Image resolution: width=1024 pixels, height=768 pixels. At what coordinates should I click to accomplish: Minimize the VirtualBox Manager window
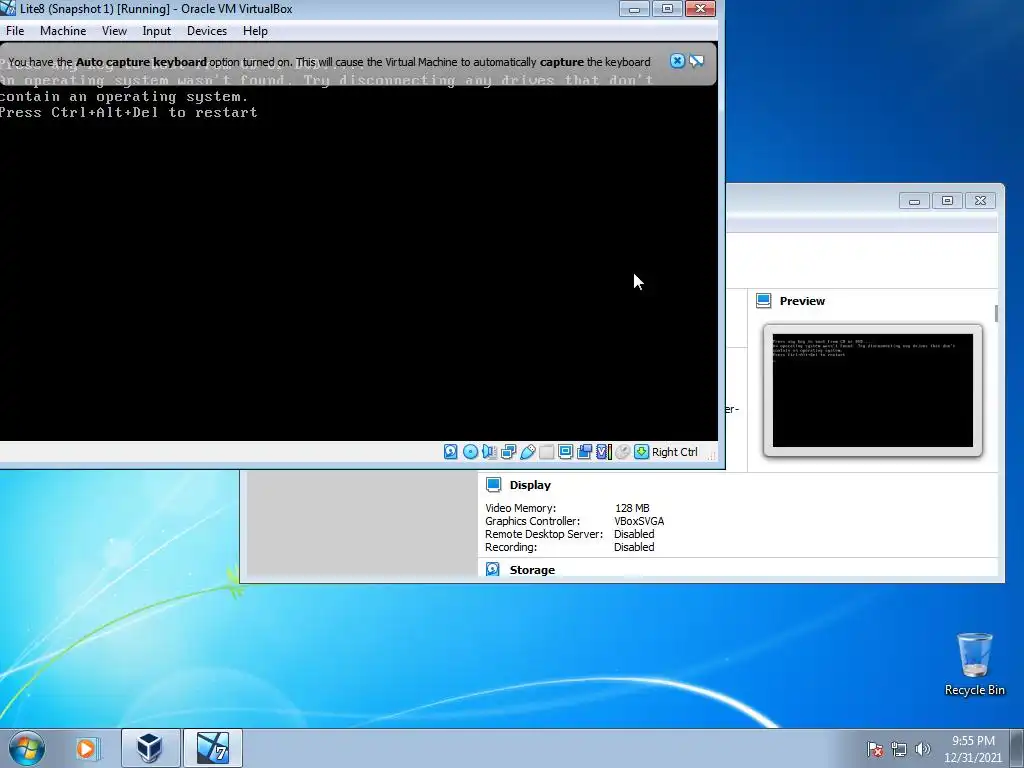tap(914, 200)
